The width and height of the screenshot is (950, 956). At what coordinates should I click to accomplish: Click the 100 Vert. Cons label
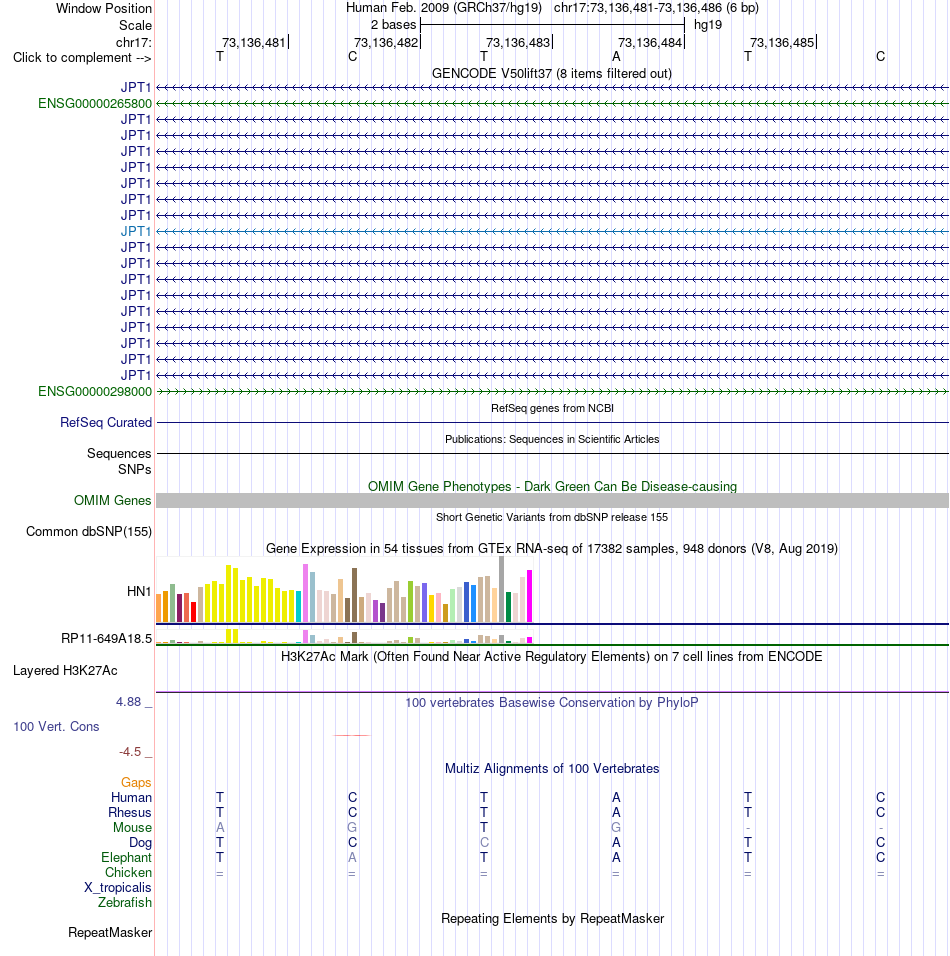coord(56,727)
